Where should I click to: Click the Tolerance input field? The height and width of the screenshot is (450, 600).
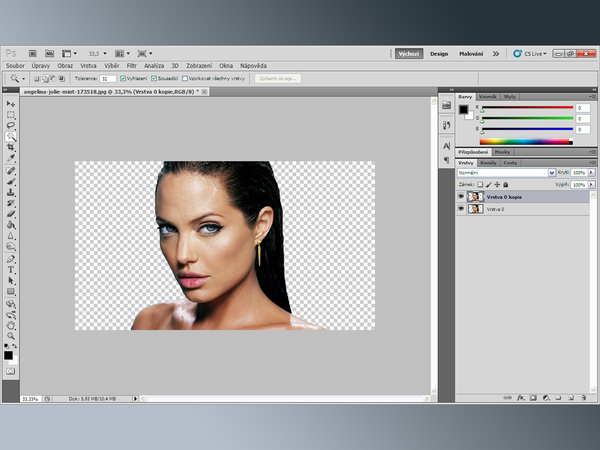pyautogui.click(x=106, y=77)
